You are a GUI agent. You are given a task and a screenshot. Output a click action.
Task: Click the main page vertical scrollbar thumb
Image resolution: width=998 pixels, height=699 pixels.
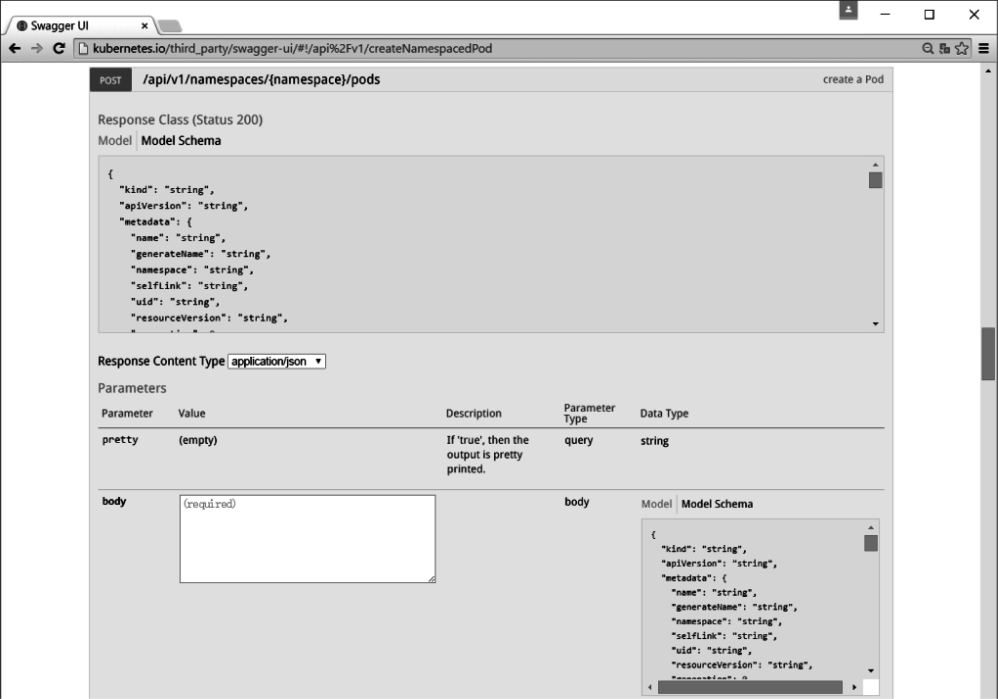(988, 353)
